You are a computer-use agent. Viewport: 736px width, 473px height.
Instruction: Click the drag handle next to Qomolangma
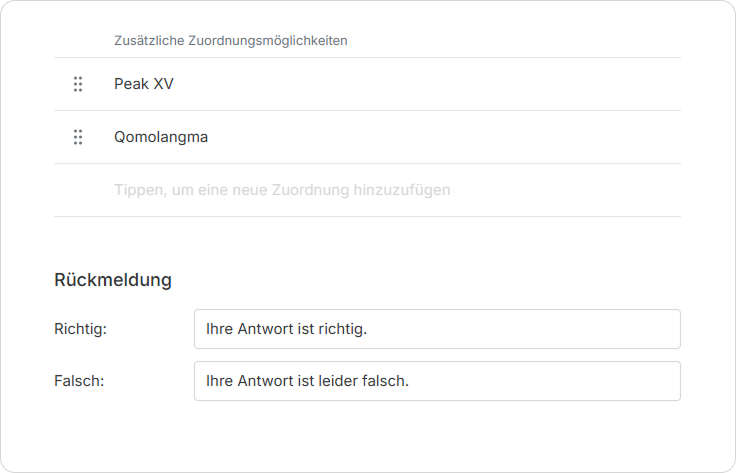(78, 137)
